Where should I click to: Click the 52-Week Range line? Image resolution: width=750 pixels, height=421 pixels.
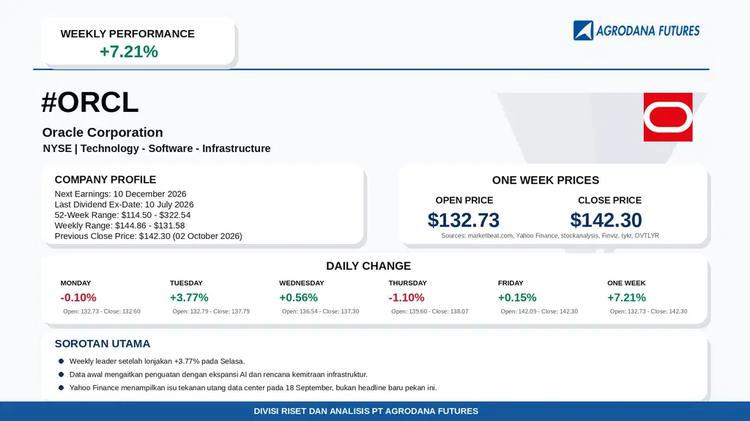pyautogui.click(x=122, y=215)
